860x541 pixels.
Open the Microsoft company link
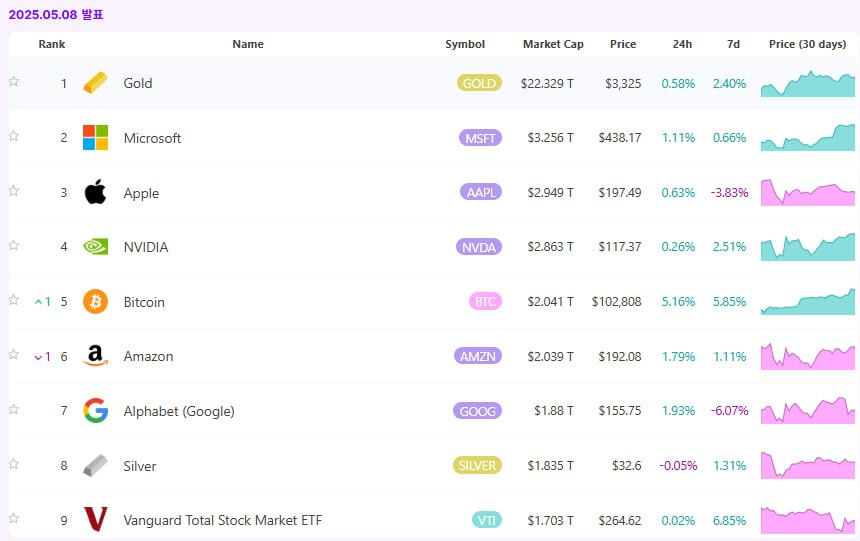[x=152, y=138]
